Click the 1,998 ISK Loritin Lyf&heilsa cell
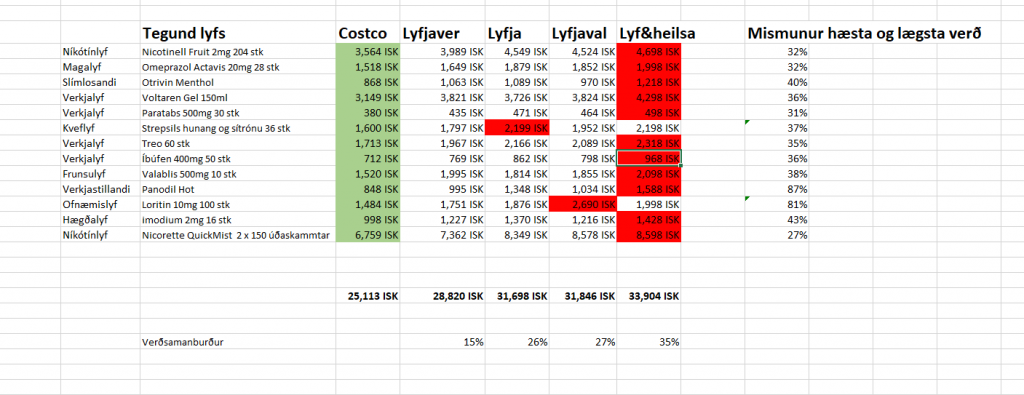This screenshot has height=395, width=1024. tap(649, 204)
